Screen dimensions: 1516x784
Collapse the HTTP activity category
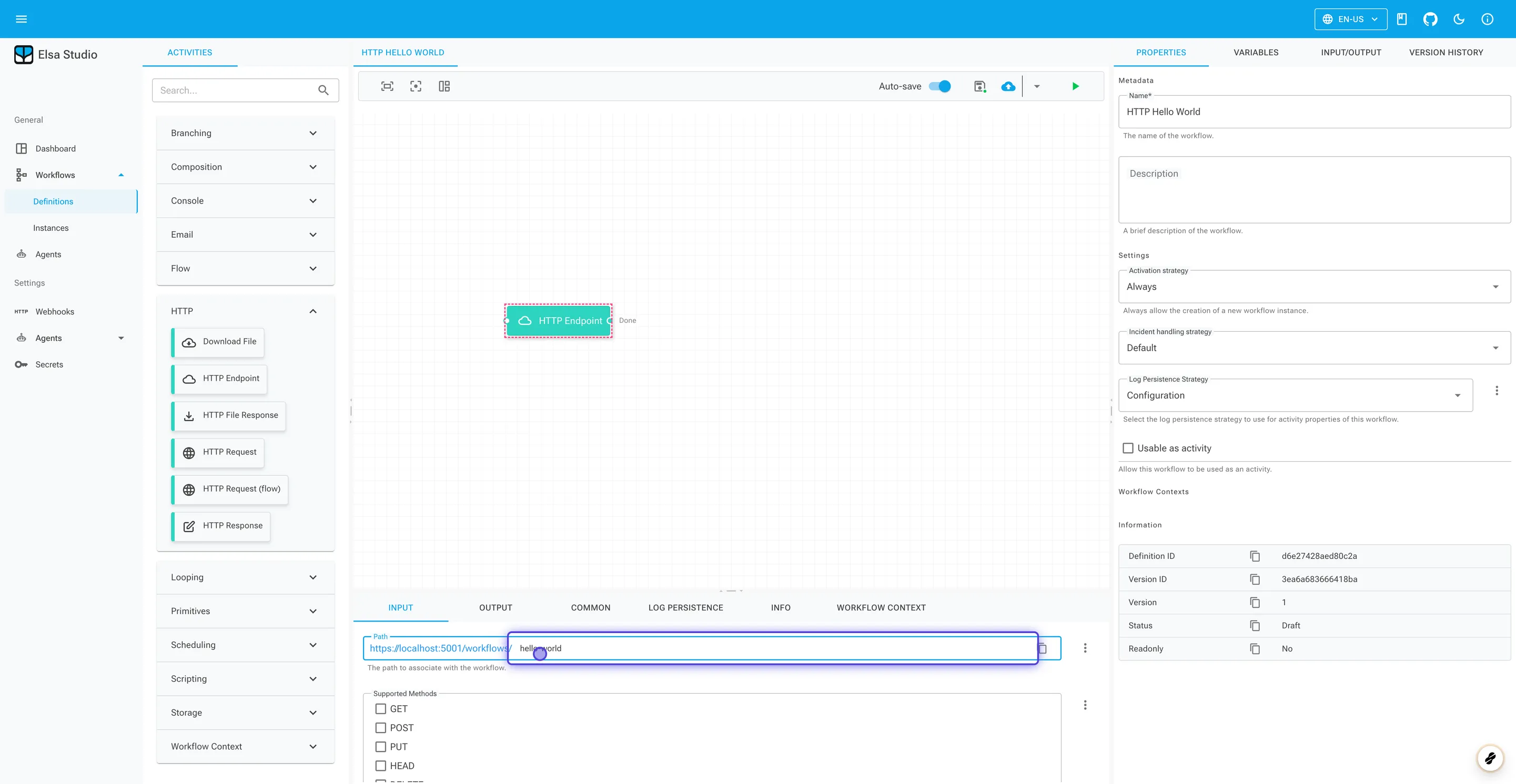246,311
